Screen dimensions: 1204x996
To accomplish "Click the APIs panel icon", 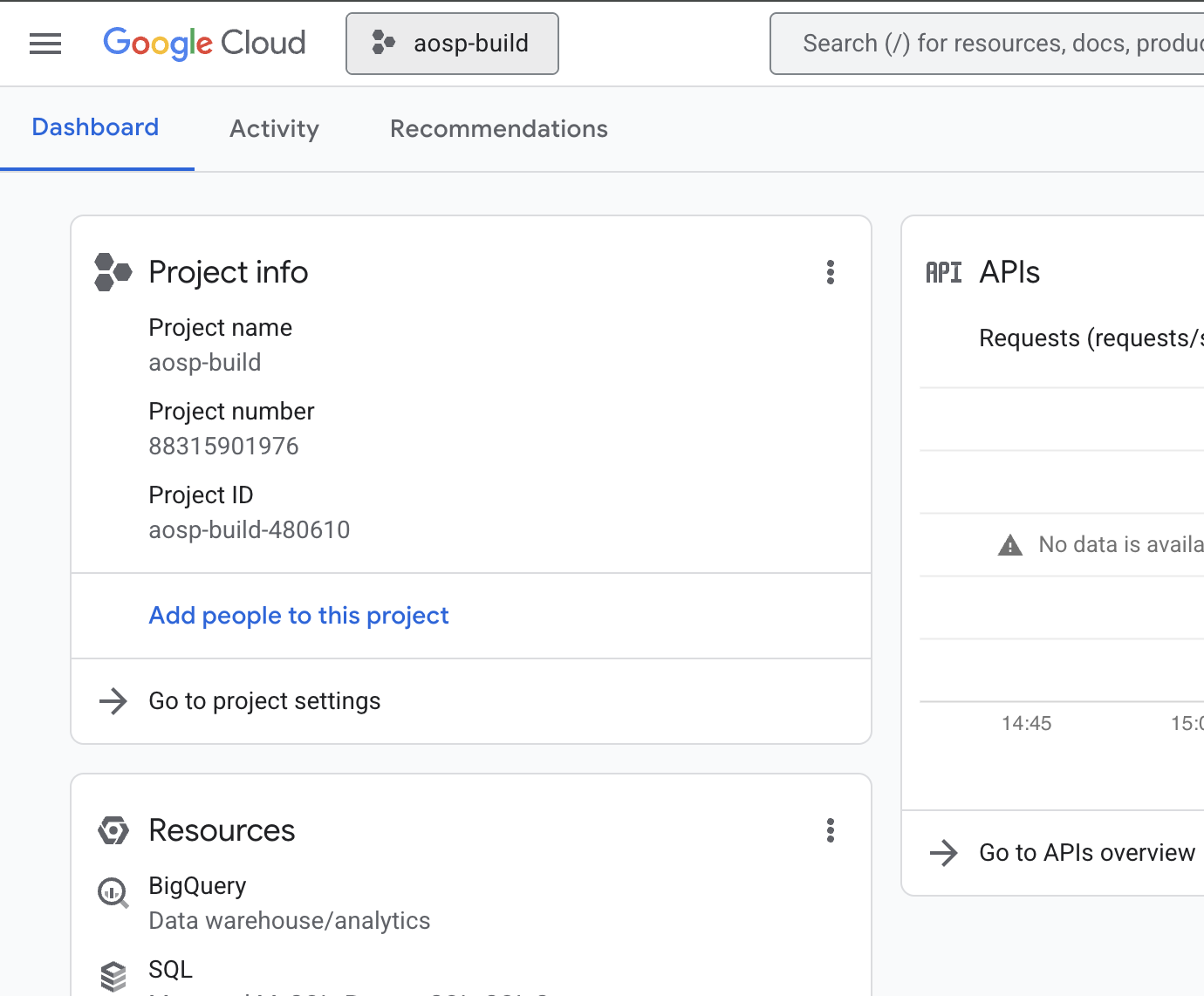I will pos(944,272).
